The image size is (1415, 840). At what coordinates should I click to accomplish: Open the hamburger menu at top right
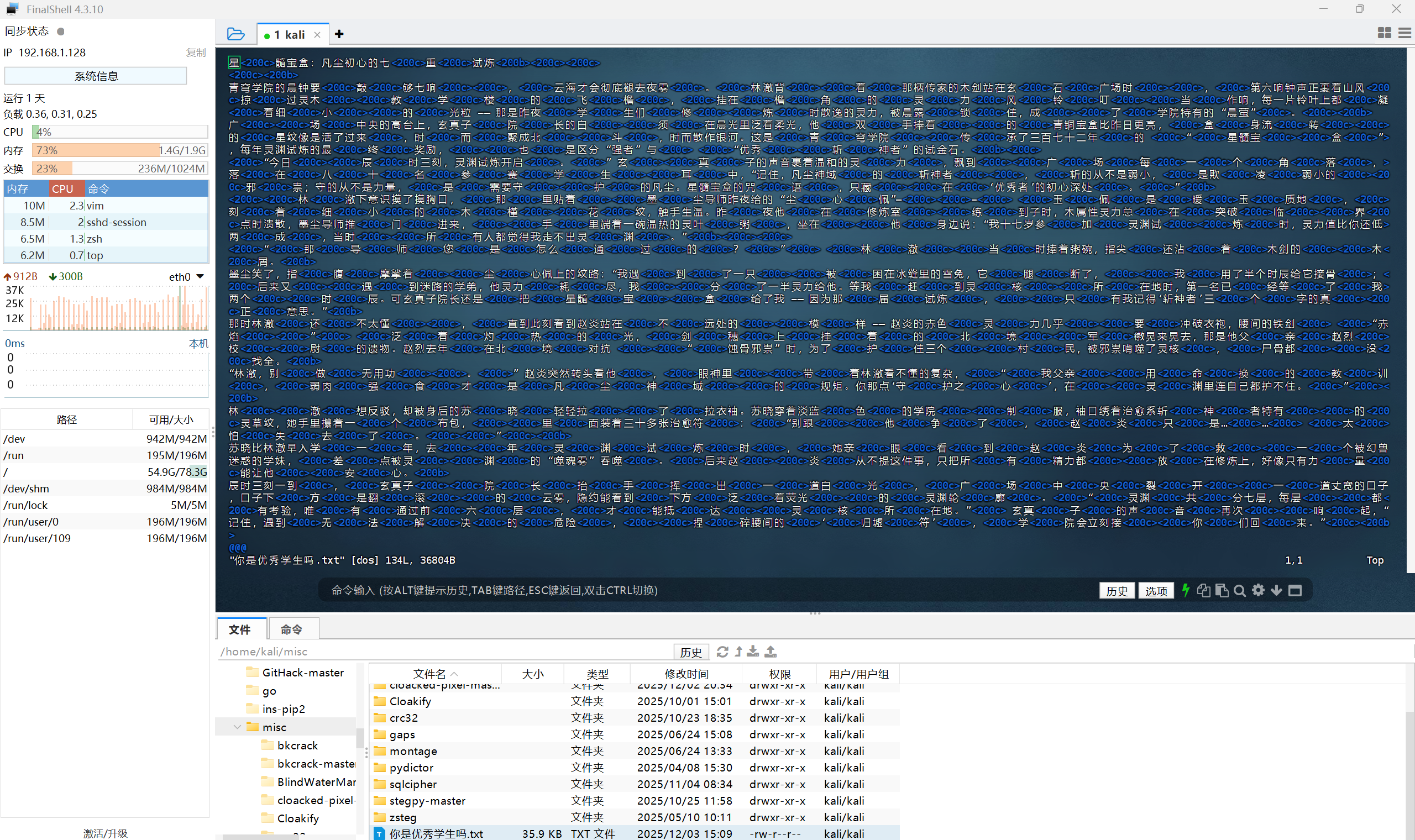[x=1404, y=33]
